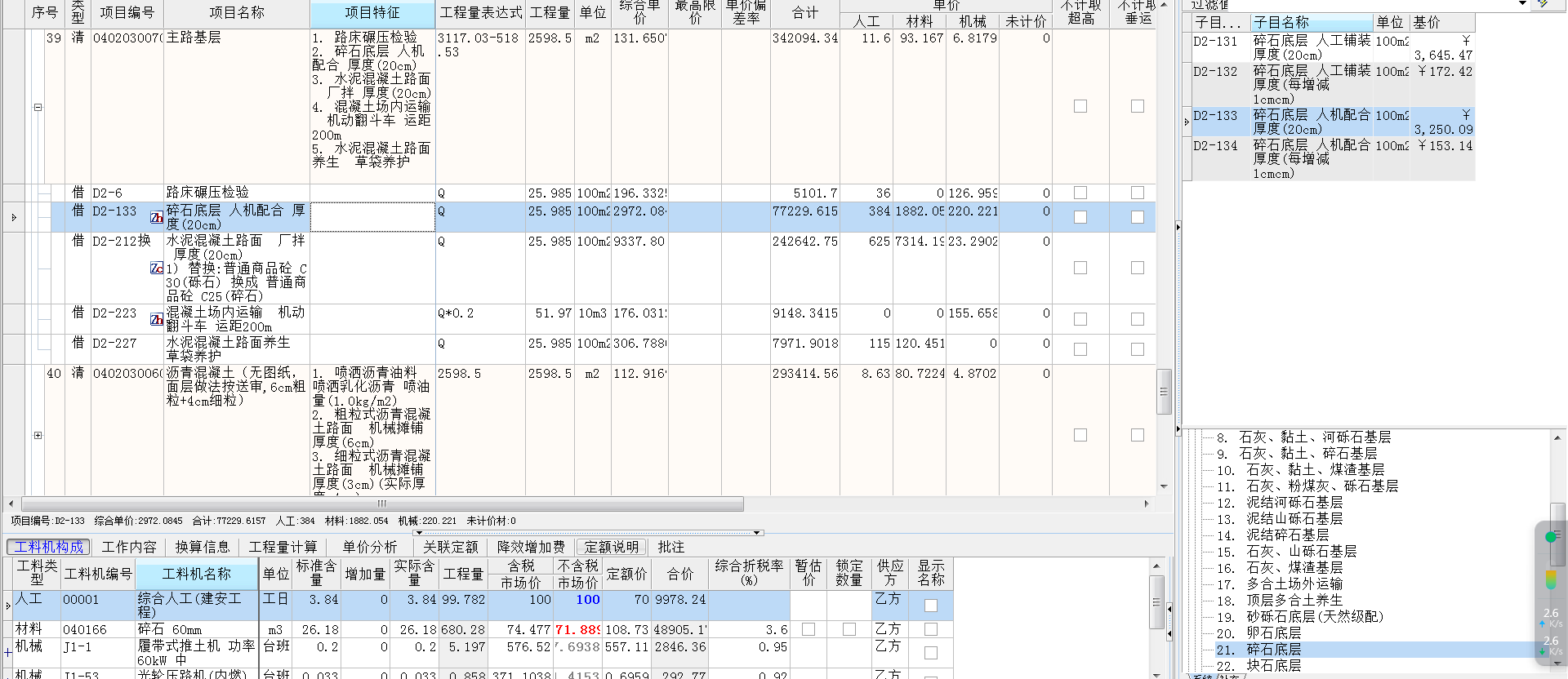Click the 项目特征 cell of row D2-133
Viewport: 1568px width, 679px height.
tap(372, 217)
